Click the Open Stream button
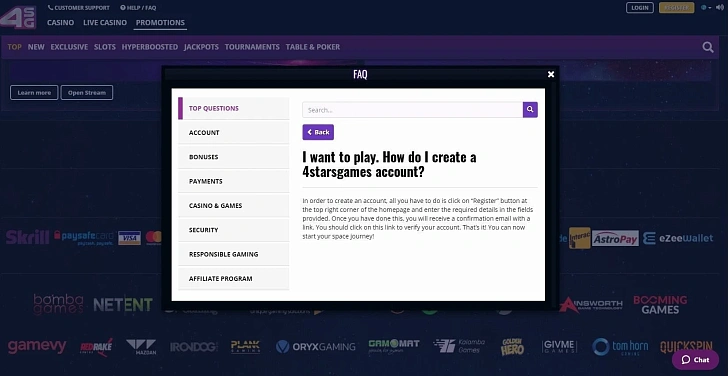This screenshot has height=376, width=728. click(87, 92)
